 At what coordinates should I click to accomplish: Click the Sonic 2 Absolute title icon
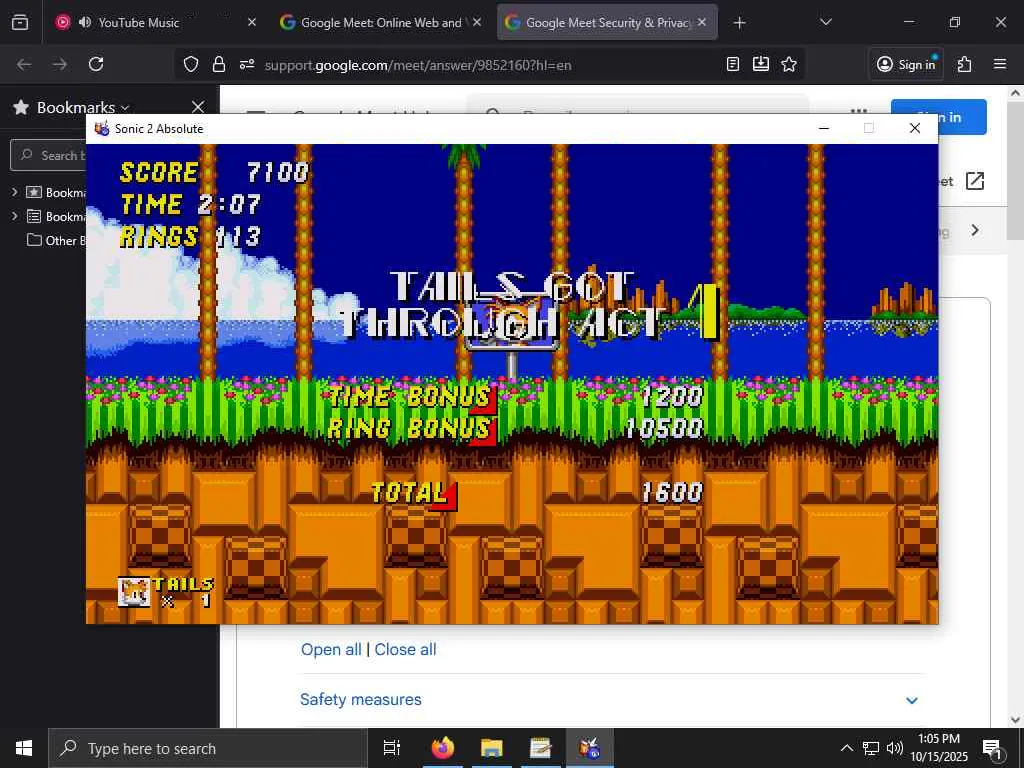tap(101, 129)
